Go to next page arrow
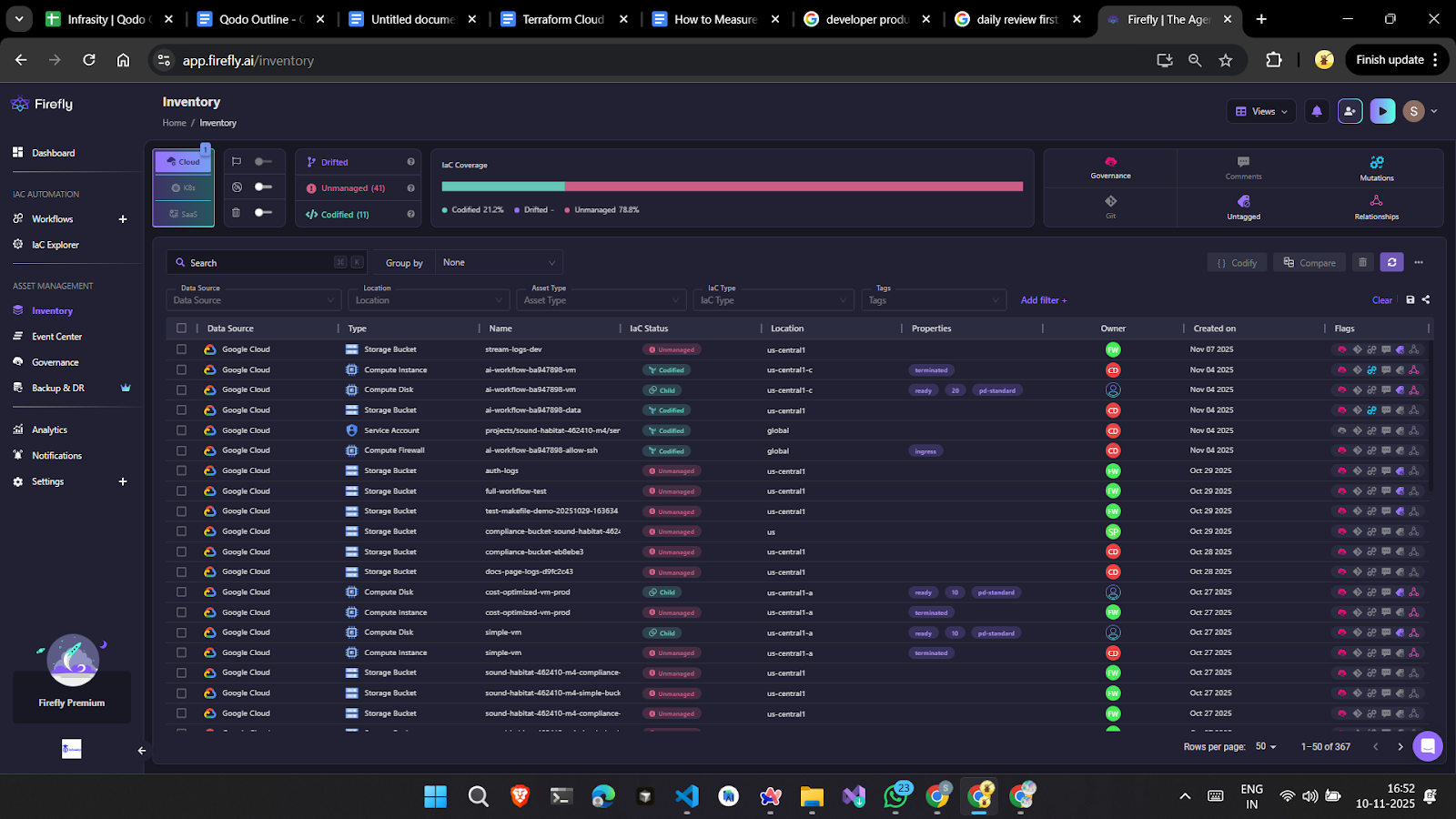Screen dimensions: 1456x819 [x=1400, y=746]
